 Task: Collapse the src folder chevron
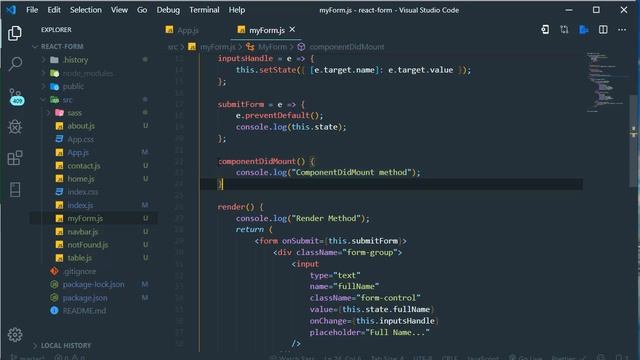click(43, 100)
